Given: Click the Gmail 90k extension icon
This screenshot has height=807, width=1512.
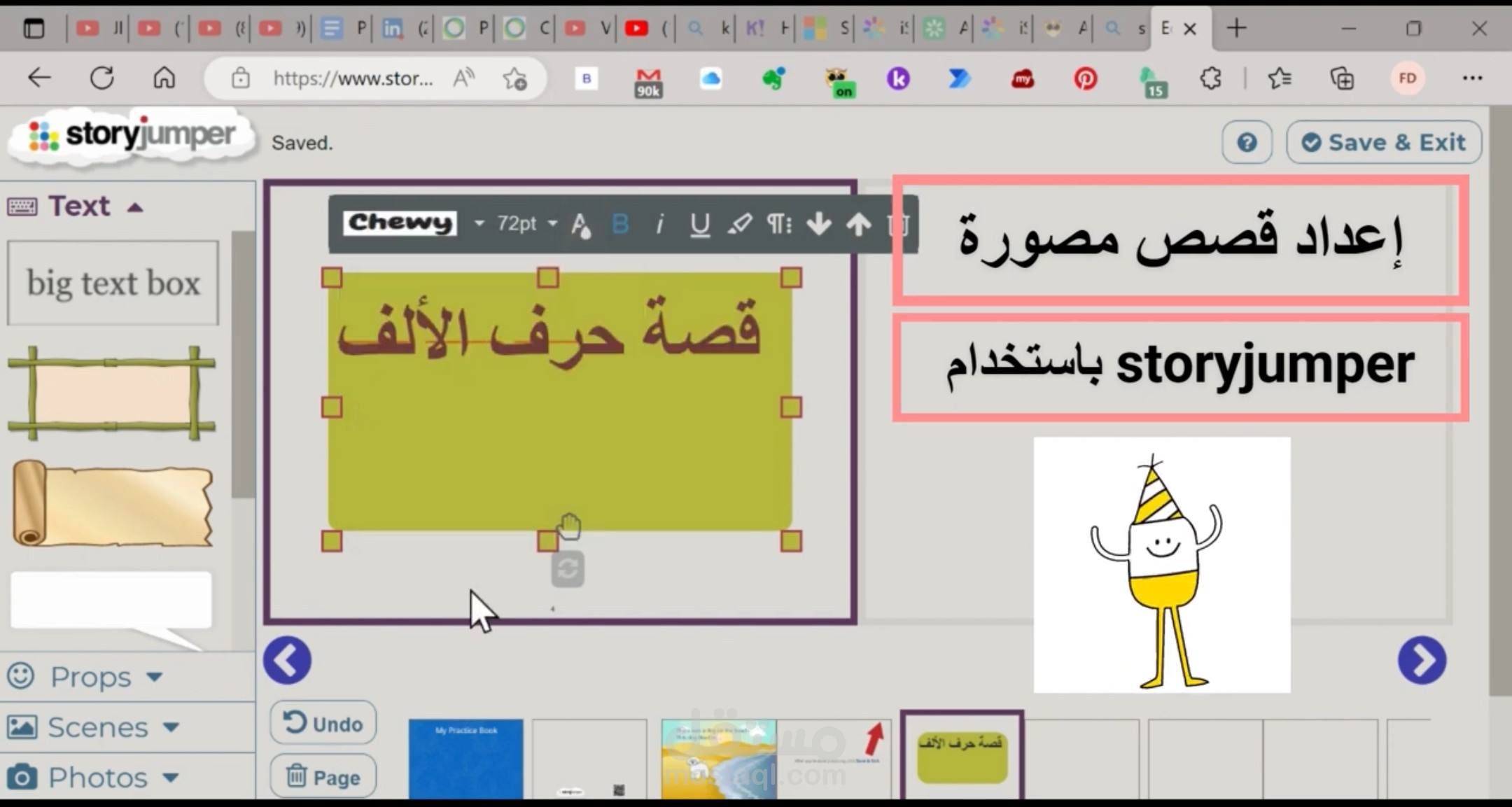Looking at the screenshot, I should point(648,82).
